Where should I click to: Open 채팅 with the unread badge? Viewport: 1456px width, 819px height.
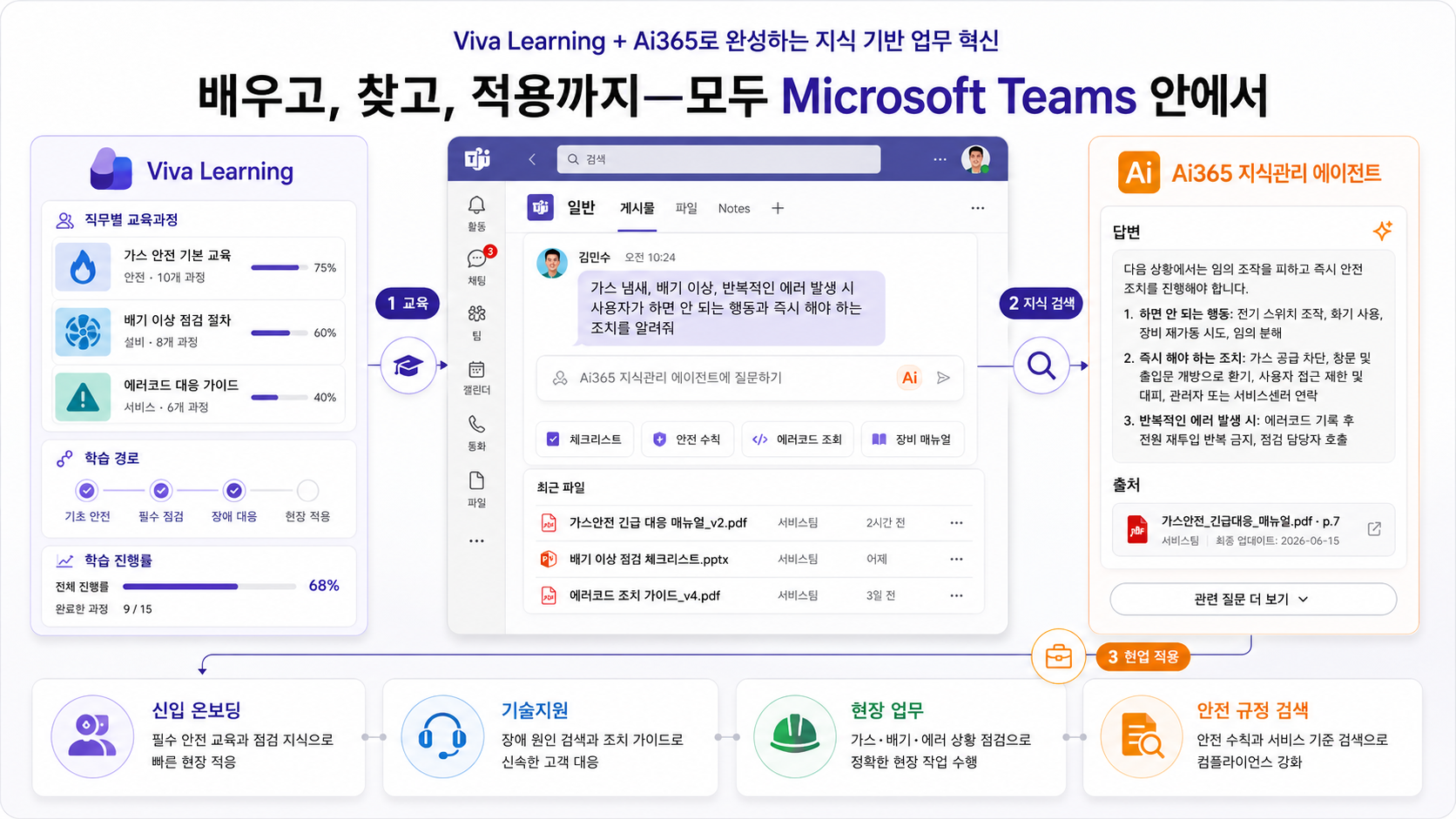tap(477, 266)
